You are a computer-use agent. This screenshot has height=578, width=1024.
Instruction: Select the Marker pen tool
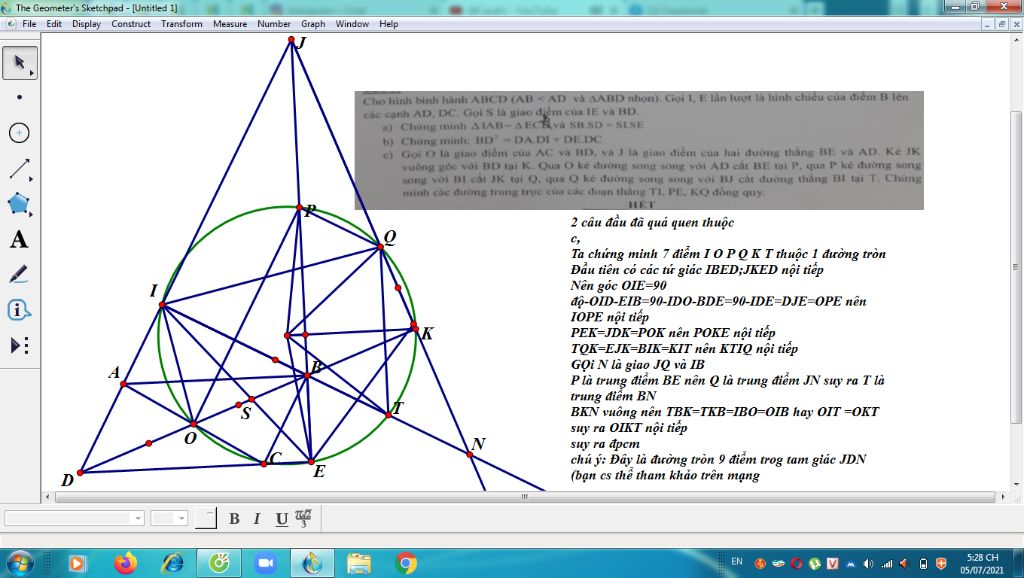pos(20,274)
